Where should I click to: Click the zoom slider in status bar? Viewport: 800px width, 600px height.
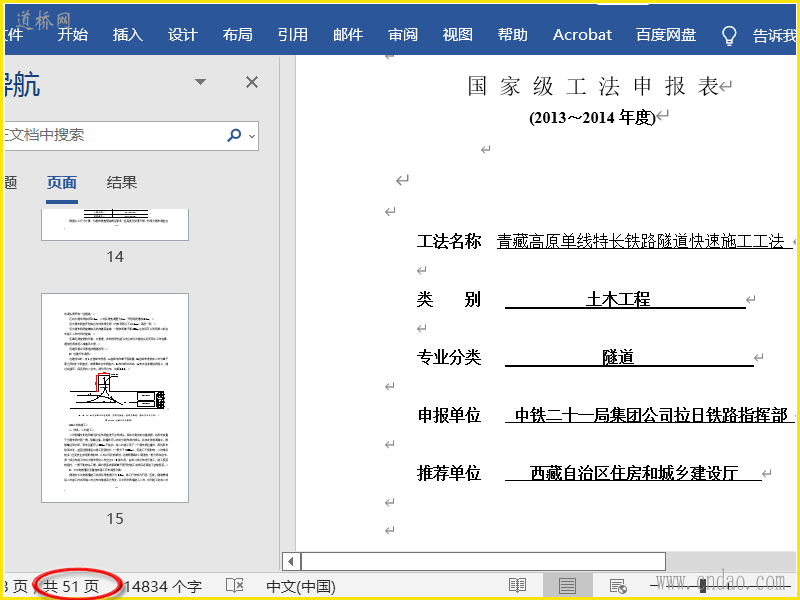point(703,586)
